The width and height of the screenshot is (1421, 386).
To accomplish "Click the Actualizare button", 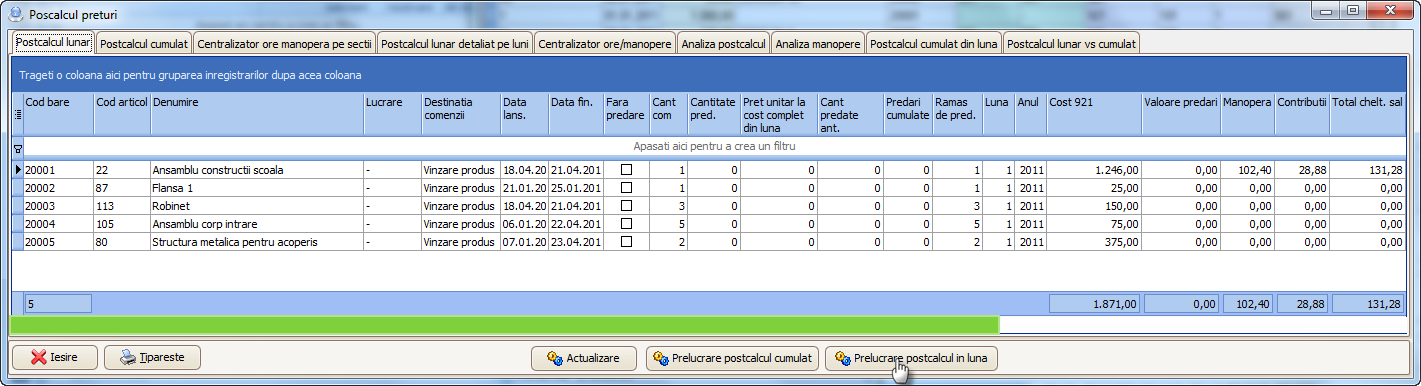I will [x=584, y=358].
